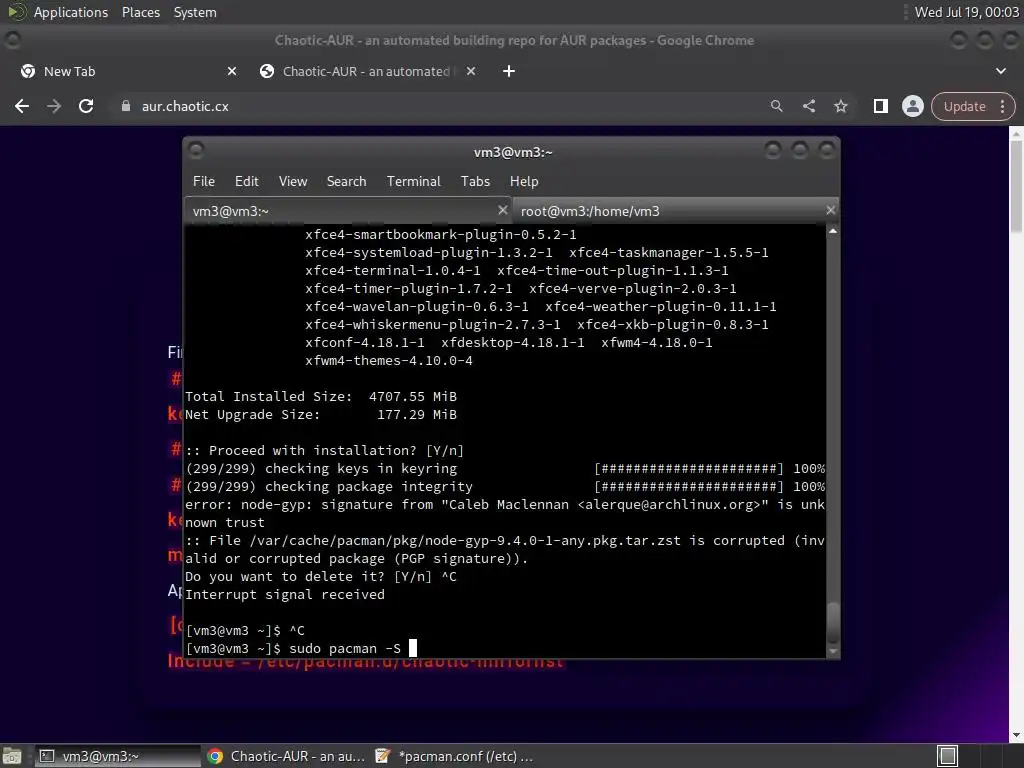Click 'xfce4-smartbookmark-plugin-0.5.2-1' package text

441,234
